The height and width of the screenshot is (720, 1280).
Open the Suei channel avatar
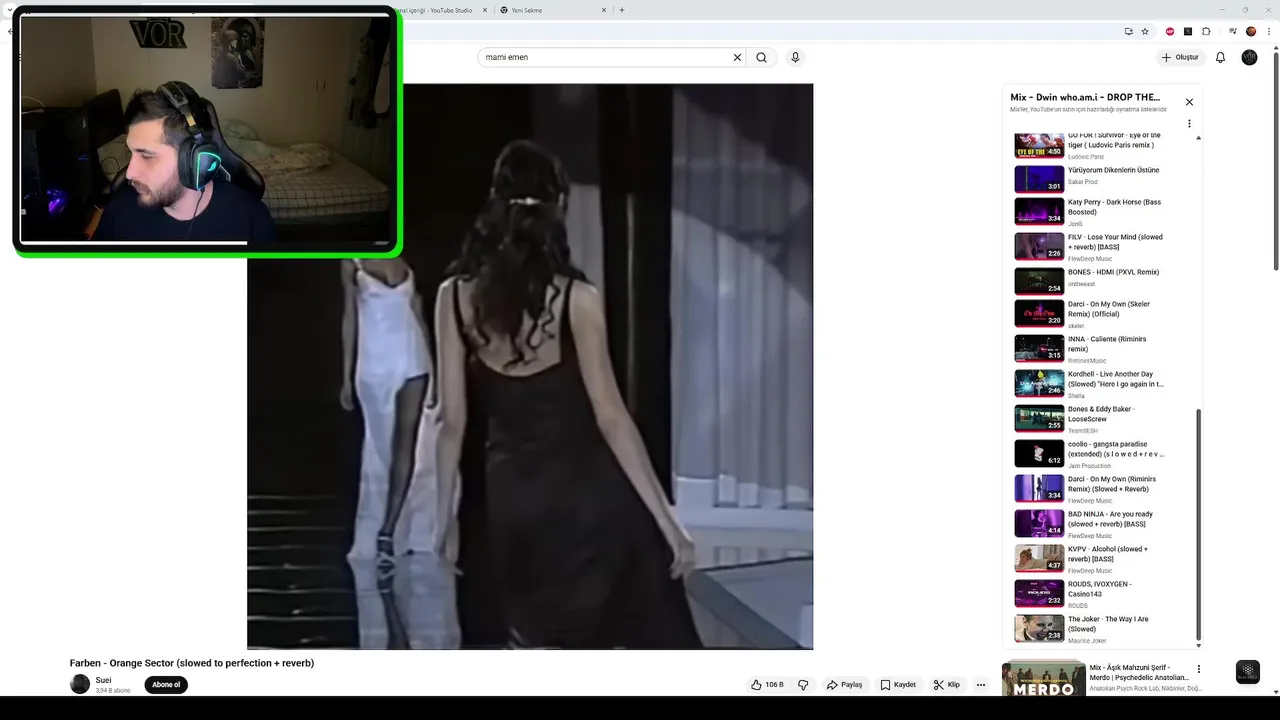pos(80,684)
